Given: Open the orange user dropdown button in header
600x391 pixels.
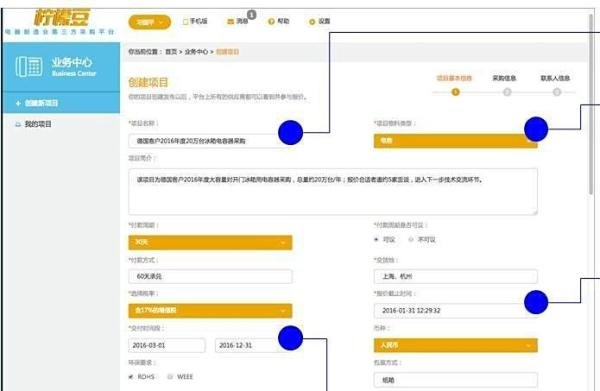Looking at the screenshot, I should [x=150, y=22].
